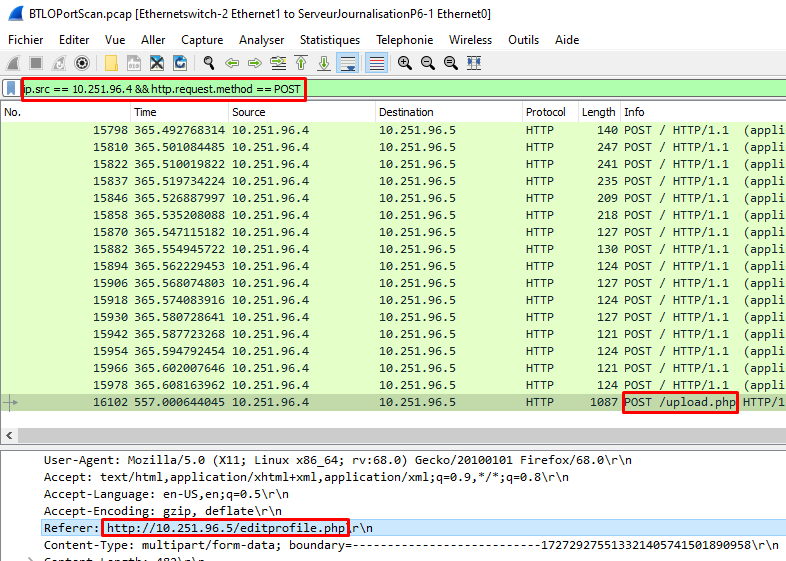
Task: Go to the previous packet arrow
Action: [x=232, y=63]
